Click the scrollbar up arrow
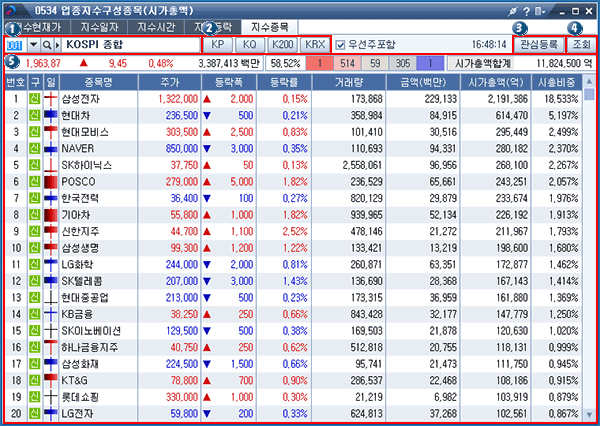Image resolution: width=600 pixels, height=426 pixels. (x=589, y=81)
